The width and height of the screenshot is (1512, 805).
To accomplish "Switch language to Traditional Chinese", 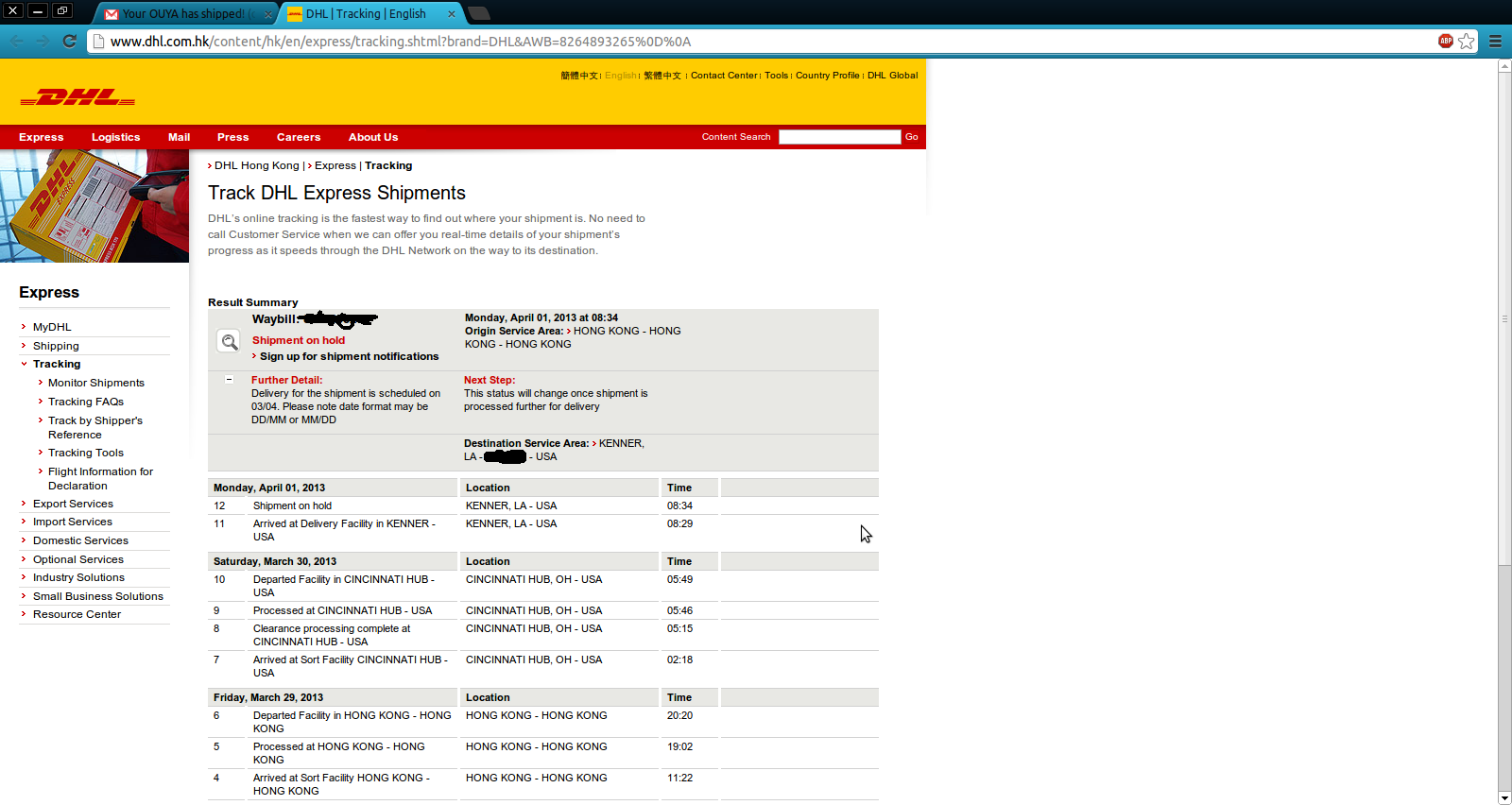I will click(662, 76).
